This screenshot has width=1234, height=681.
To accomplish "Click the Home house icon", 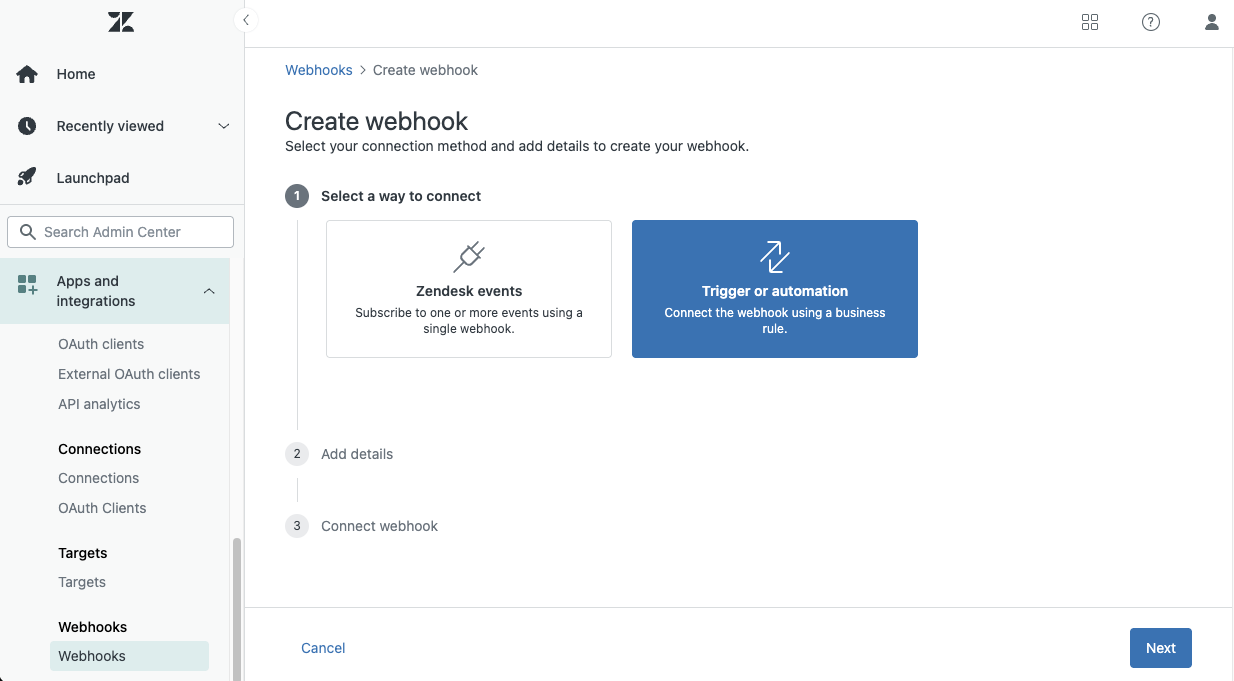I will [27, 74].
